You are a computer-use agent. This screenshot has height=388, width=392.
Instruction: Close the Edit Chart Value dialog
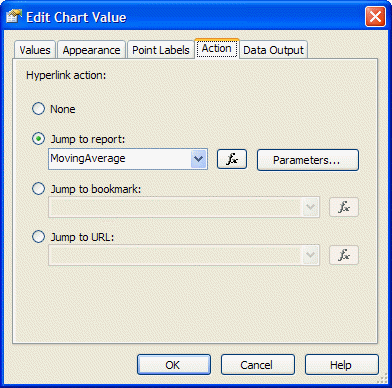(375, 17)
